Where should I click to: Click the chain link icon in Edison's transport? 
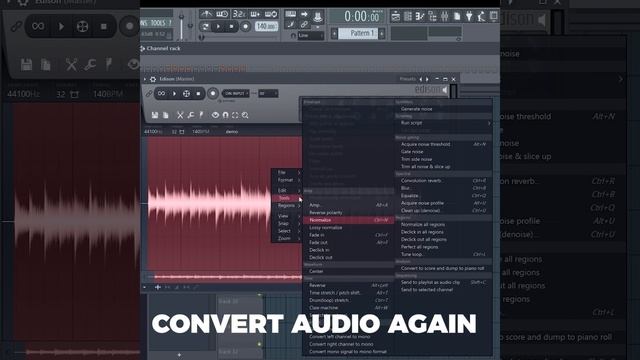coord(149,94)
